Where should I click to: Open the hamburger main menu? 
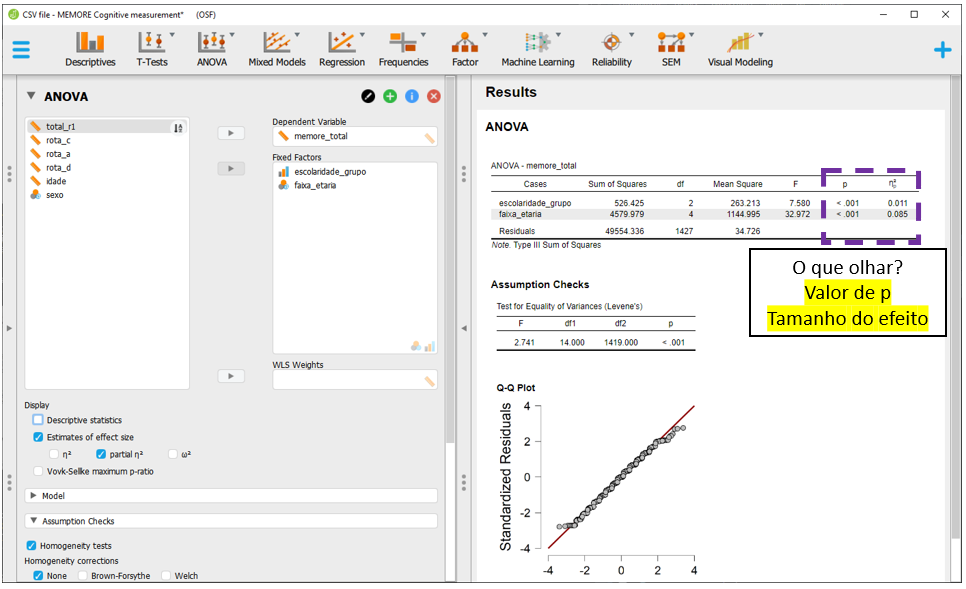[x=21, y=50]
